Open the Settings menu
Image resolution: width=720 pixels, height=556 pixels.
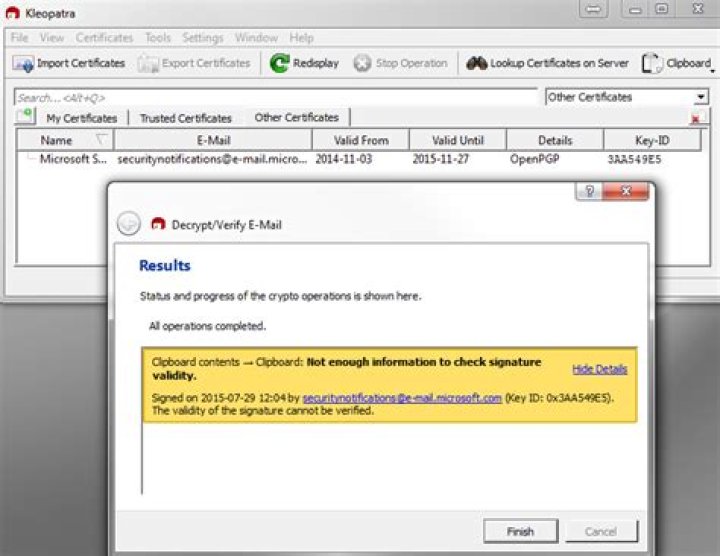(202, 38)
